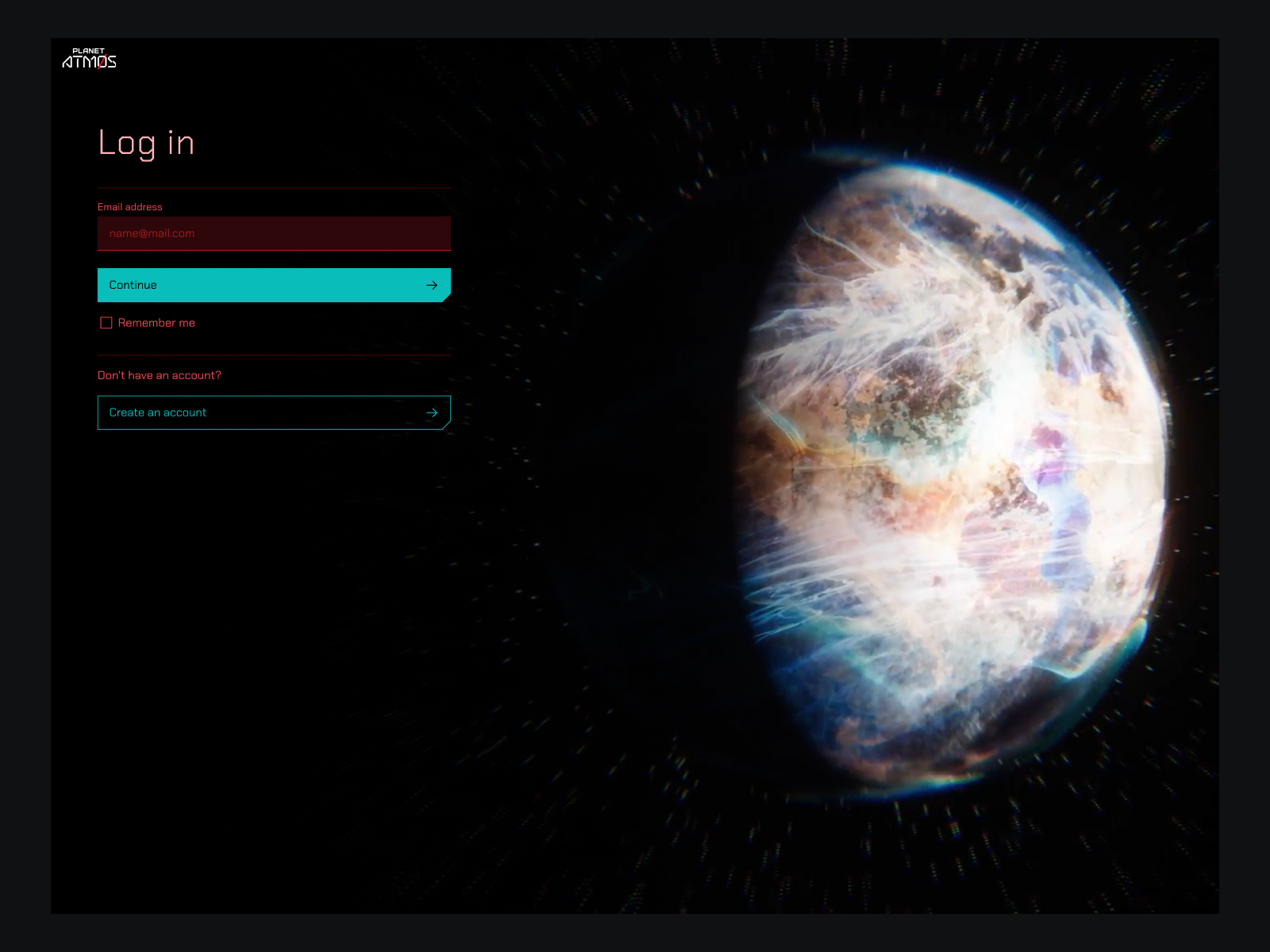Click the Don't have an account? text
Image resolution: width=1270 pixels, height=952 pixels.
159,375
